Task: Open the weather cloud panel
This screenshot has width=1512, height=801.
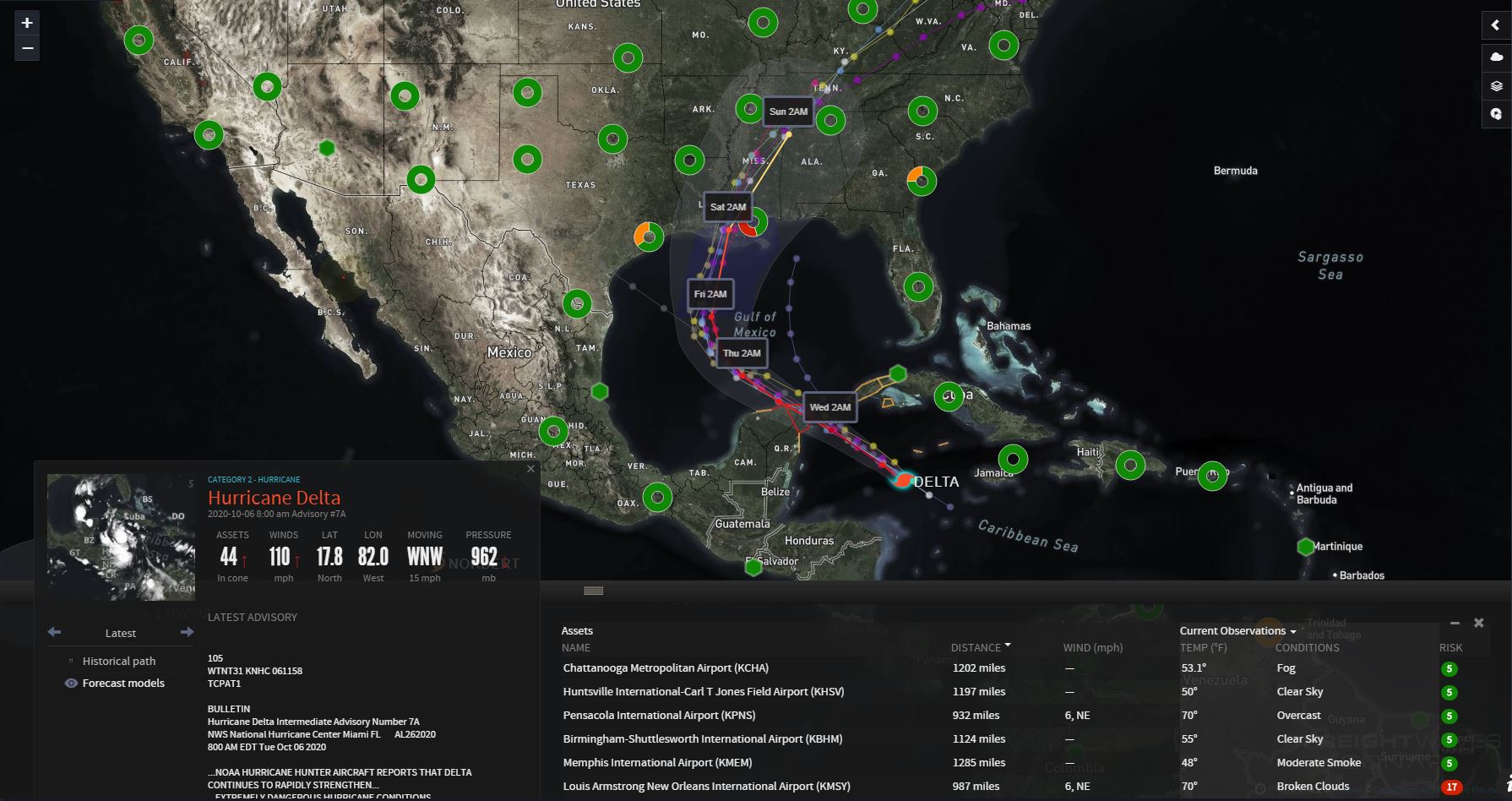Action: pyautogui.click(x=1497, y=57)
